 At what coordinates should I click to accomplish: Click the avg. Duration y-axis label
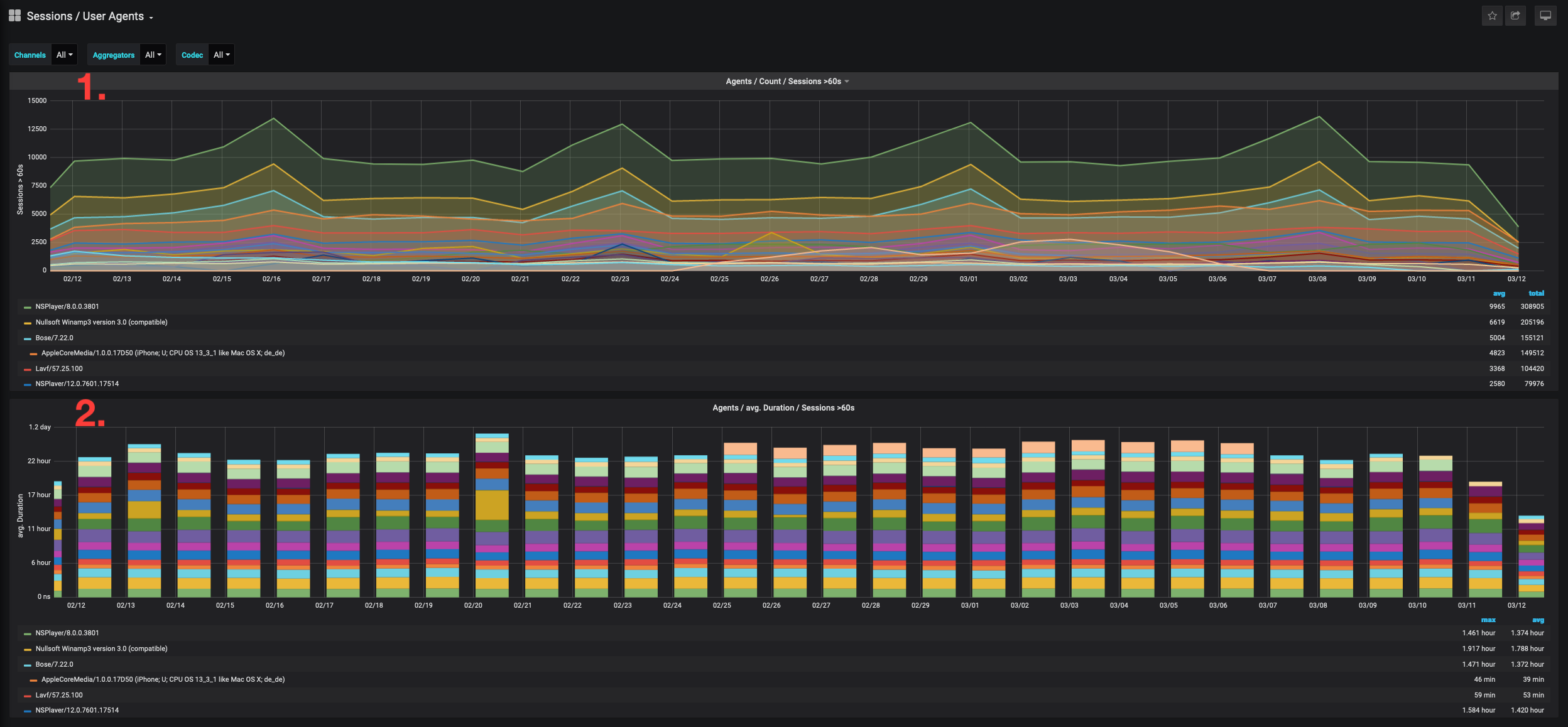[x=20, y=515]
